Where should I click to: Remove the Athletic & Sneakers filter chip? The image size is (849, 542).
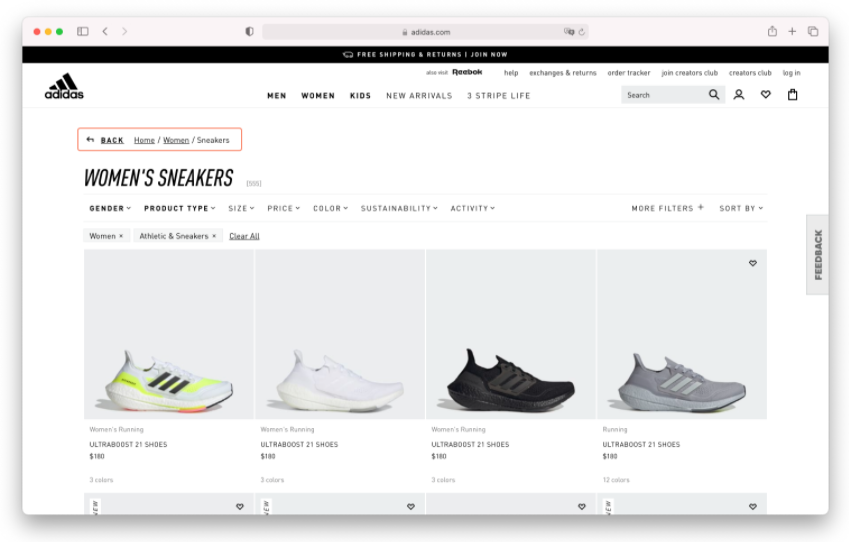213,236
